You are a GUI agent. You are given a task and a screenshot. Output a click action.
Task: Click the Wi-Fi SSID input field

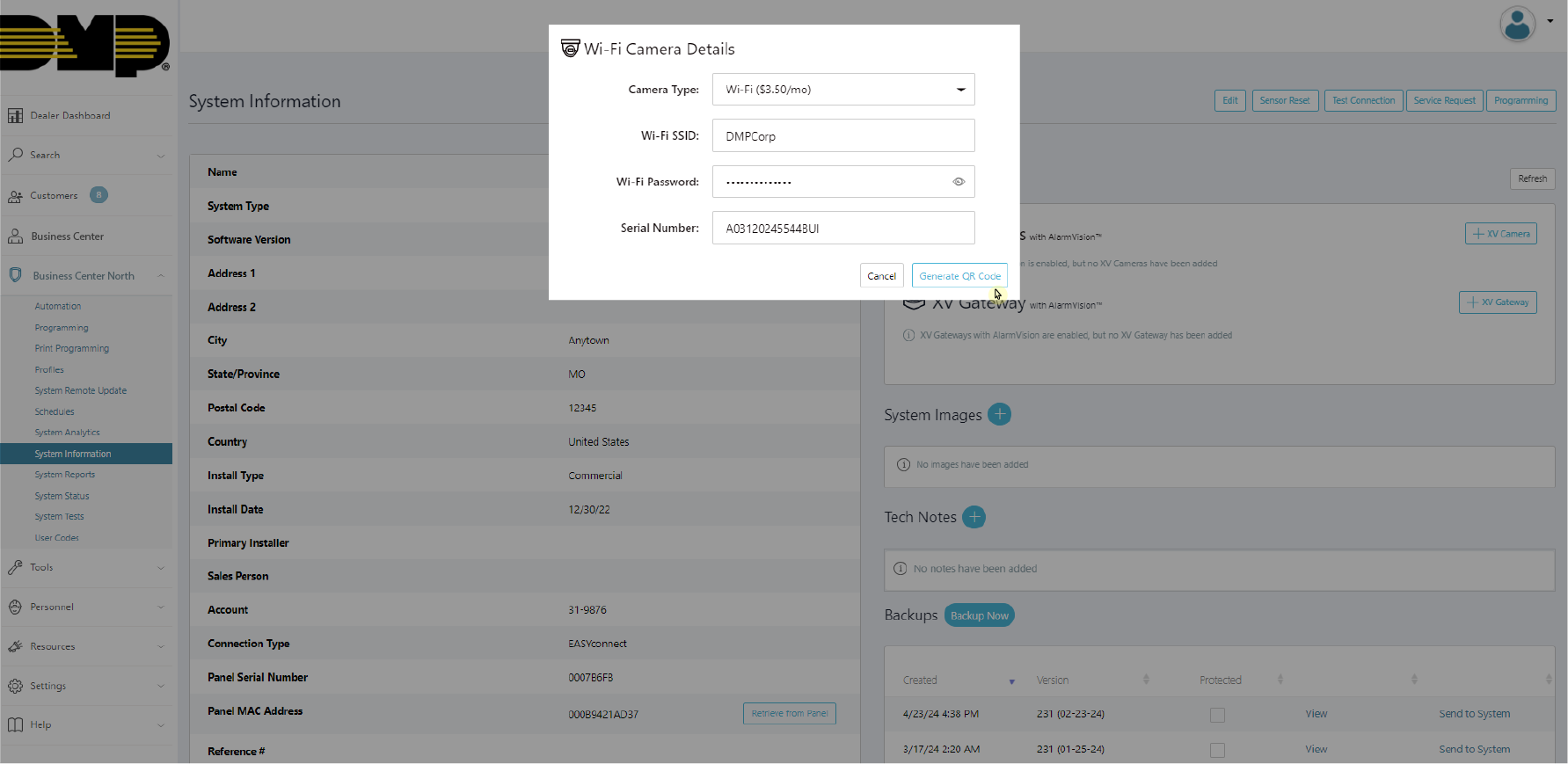842,136
